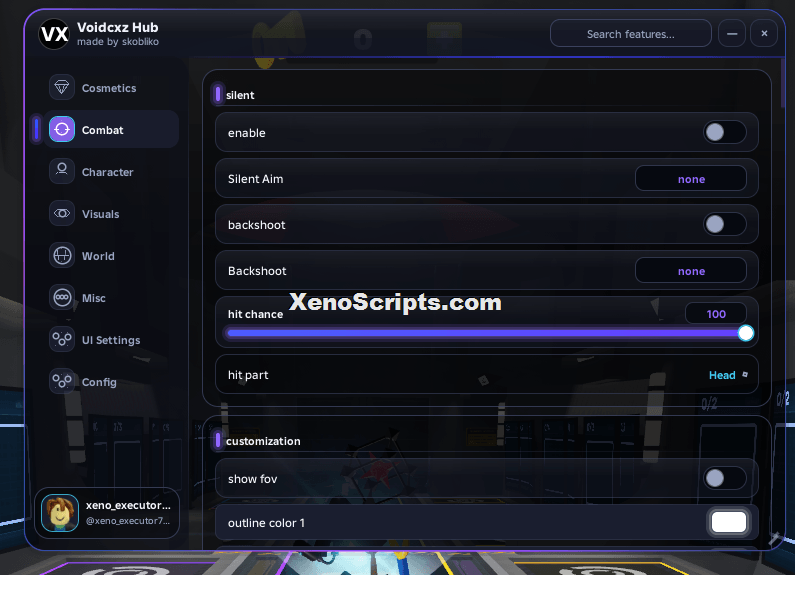Click the Config icon
The height and width of the screenshot is (605, 795).
pyautogui.click(x=62, y=382)
